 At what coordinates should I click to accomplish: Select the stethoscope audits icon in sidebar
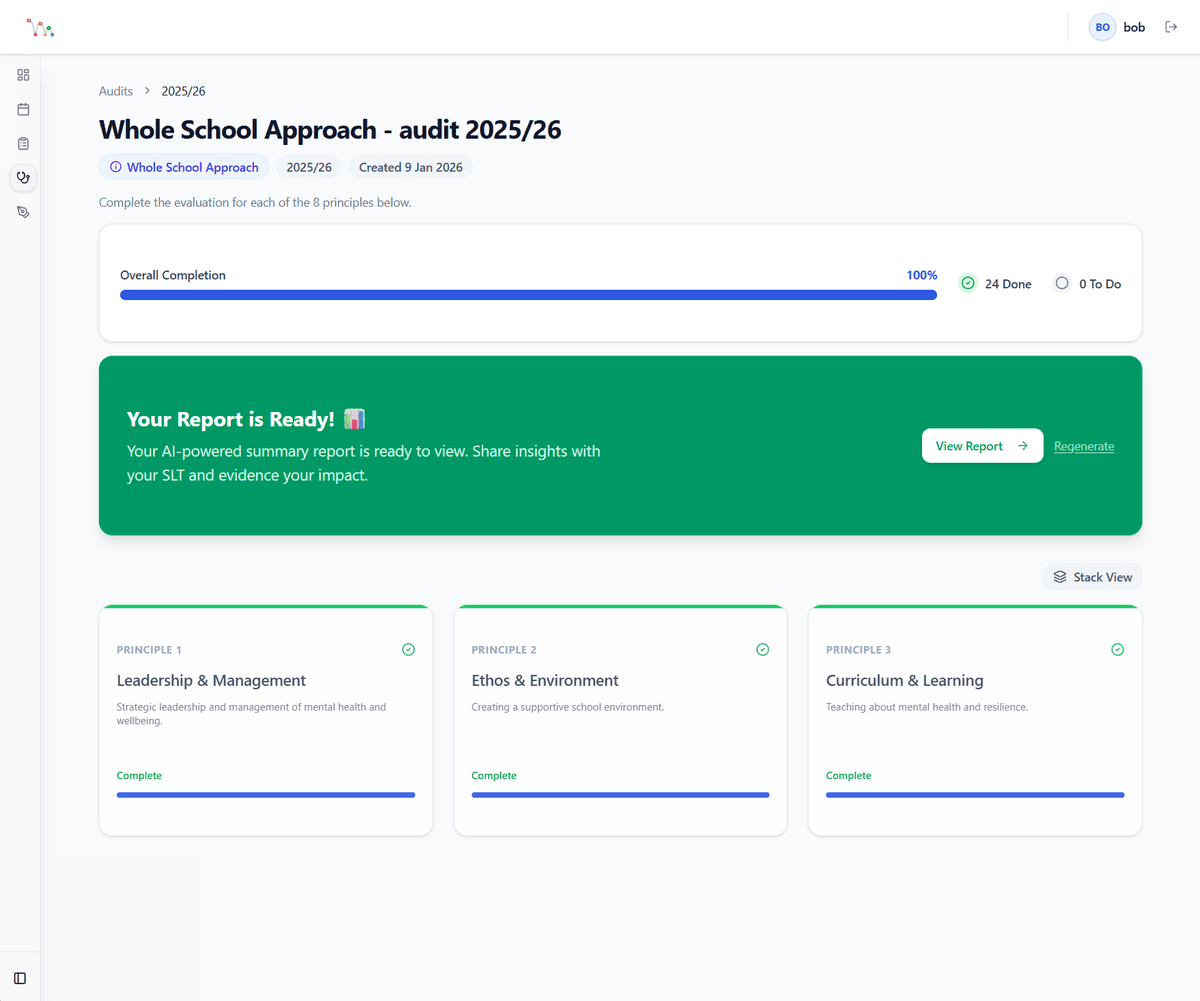pyautogui.click(x=22, y=177)
